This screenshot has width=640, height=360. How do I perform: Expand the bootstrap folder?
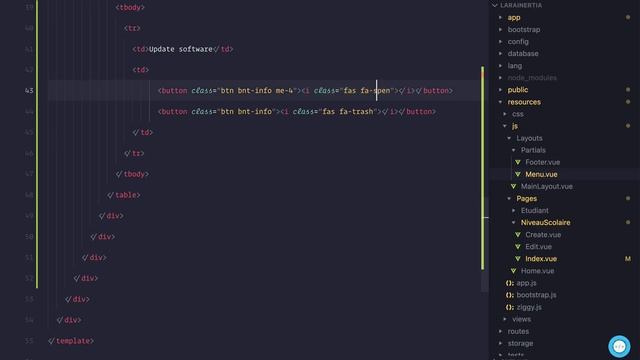500,29
